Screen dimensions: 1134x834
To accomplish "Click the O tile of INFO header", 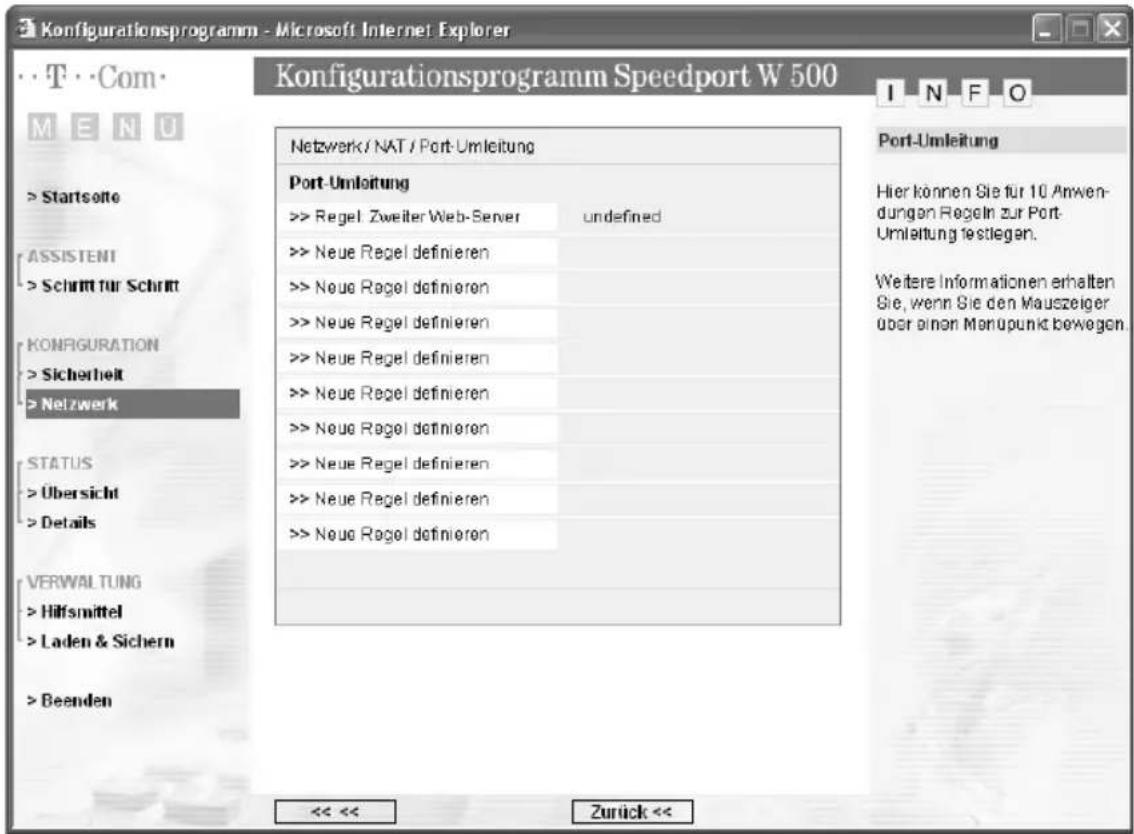I will (1017, 93).
